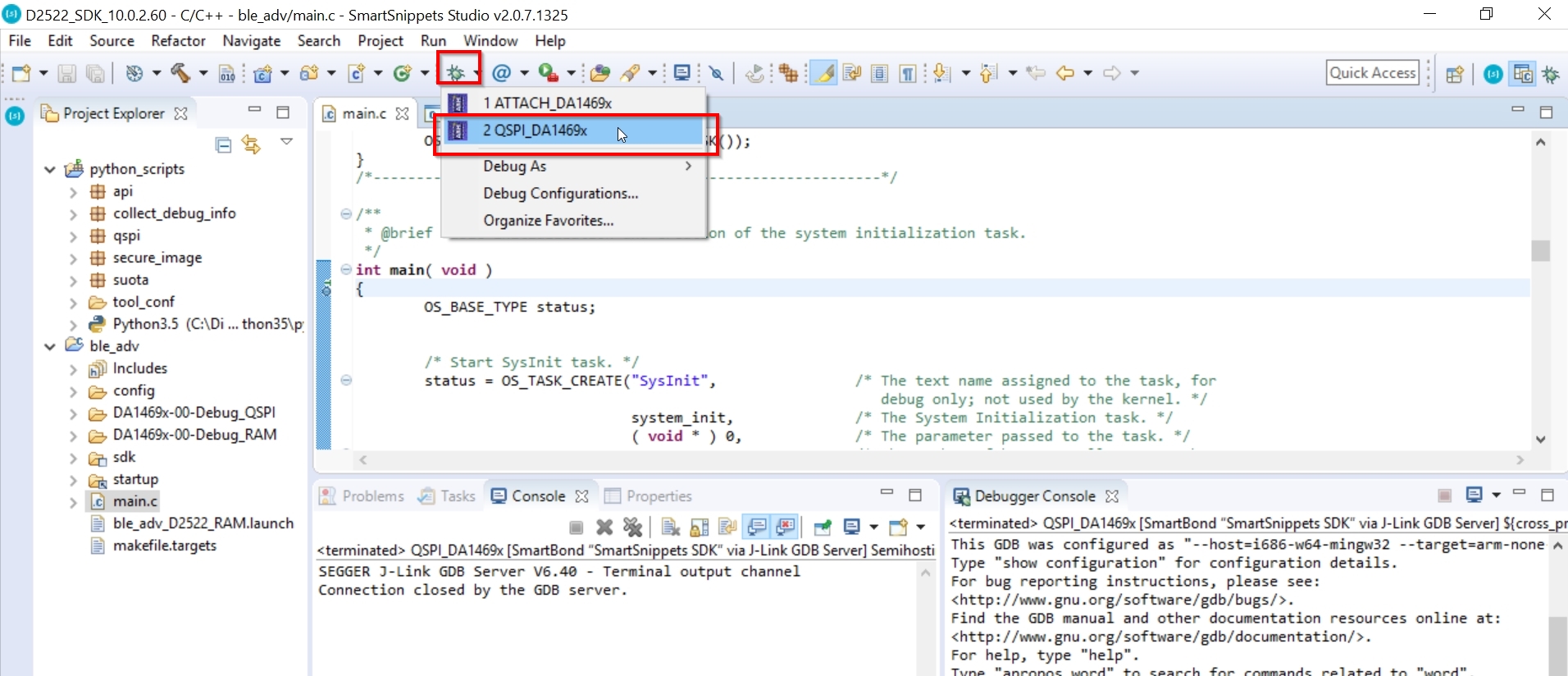Click the New class green C icon
1568x676 pixels.
402,73
